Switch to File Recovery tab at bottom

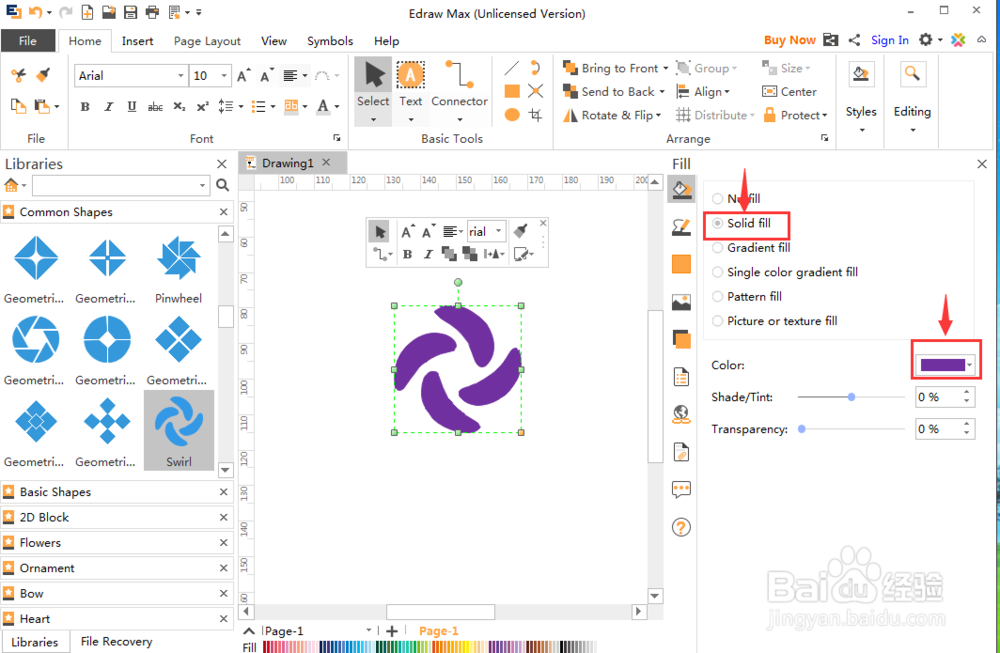coord(117,642)
